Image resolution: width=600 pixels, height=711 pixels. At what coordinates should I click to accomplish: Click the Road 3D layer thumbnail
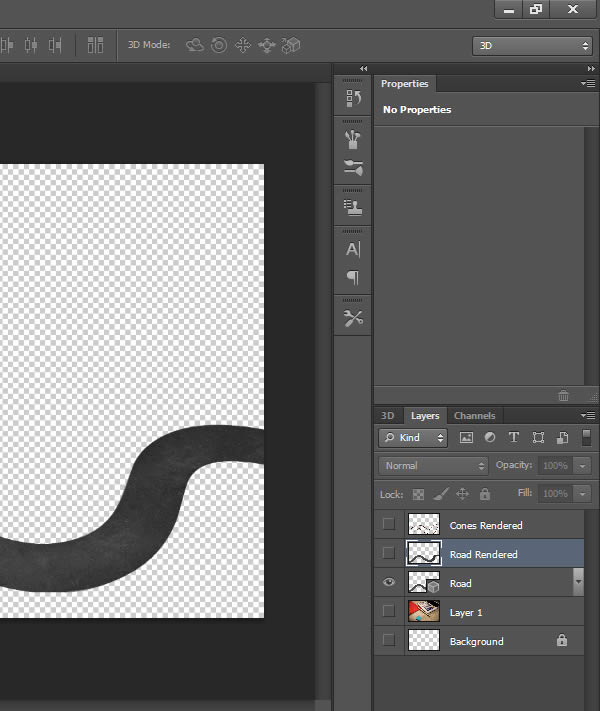424,582
